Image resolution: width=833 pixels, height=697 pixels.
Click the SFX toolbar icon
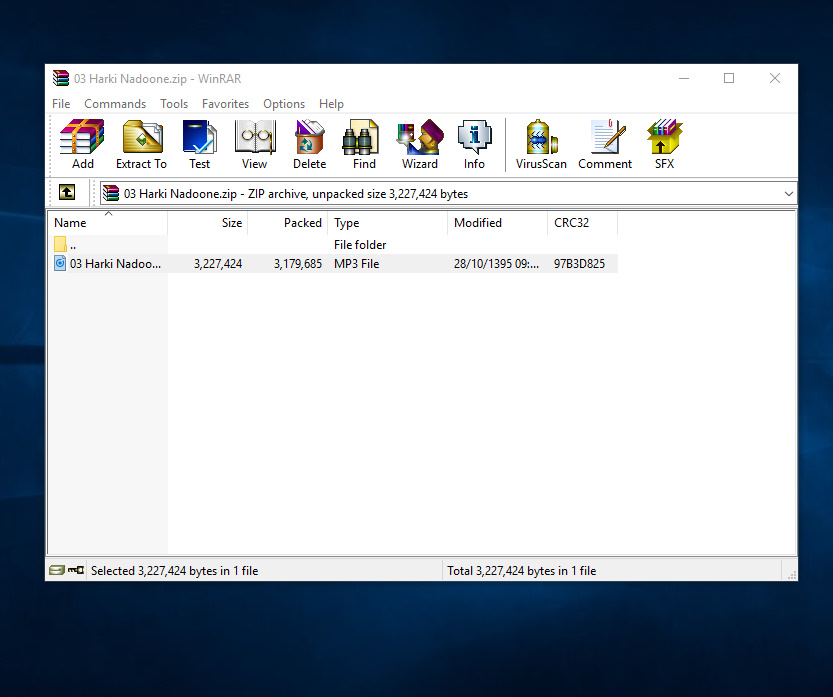pos(664,144)
